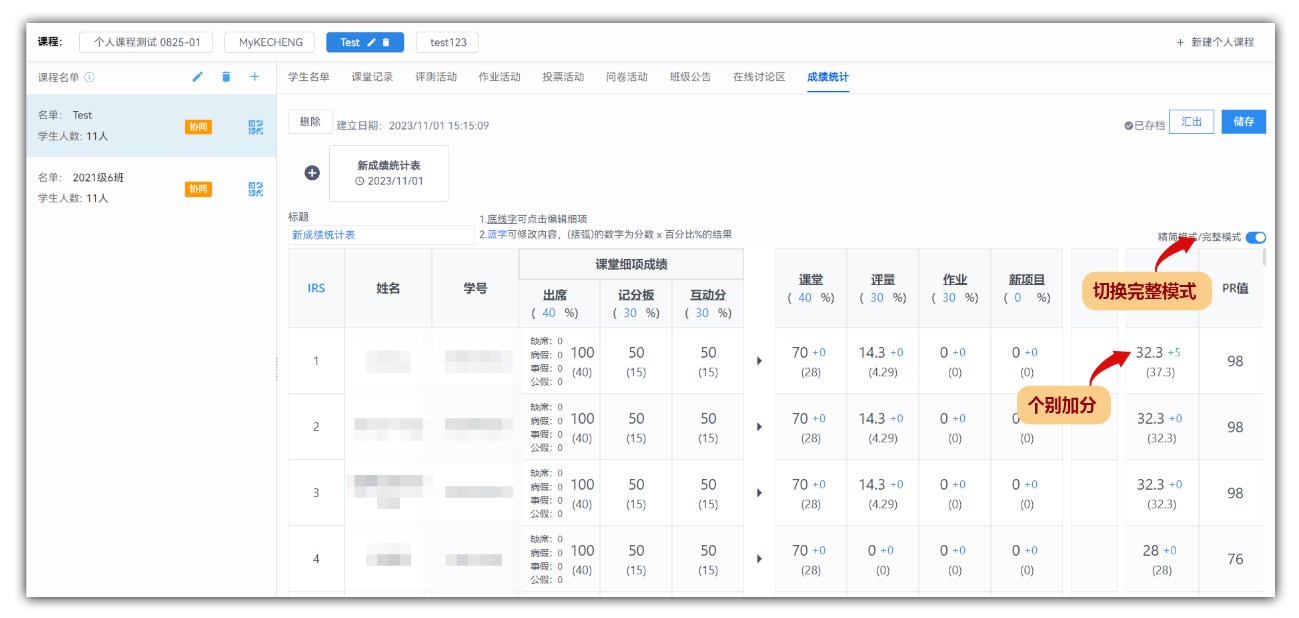1299x618 pixels.
Task: Click the 汇出 export button
Action: (1191, 122)
